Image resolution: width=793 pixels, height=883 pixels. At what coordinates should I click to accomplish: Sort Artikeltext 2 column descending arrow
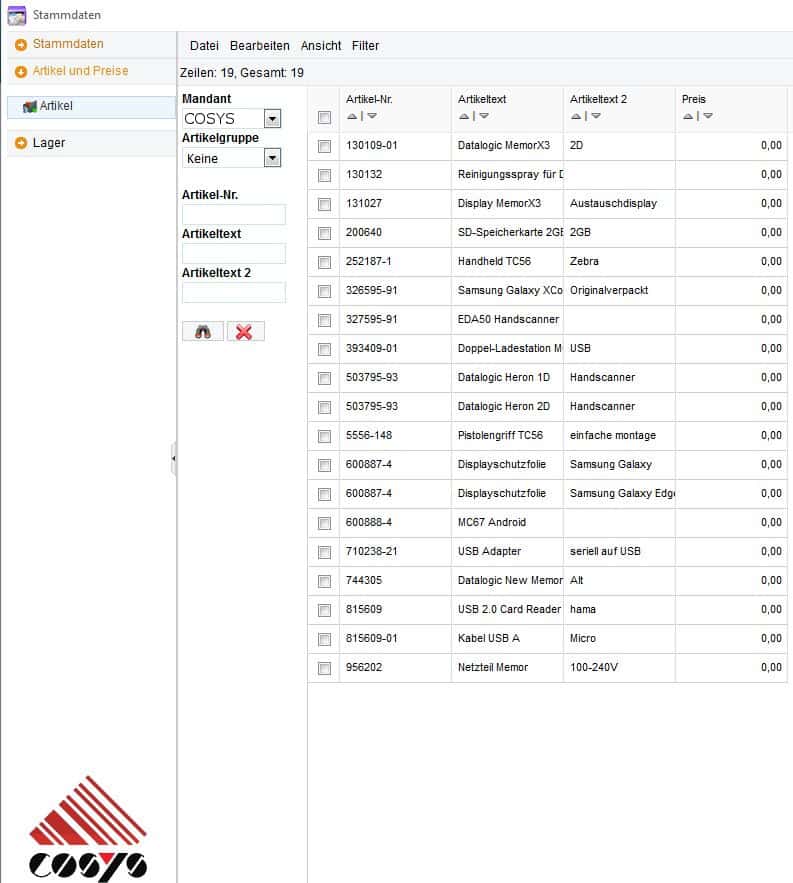[x=596, y=116]
